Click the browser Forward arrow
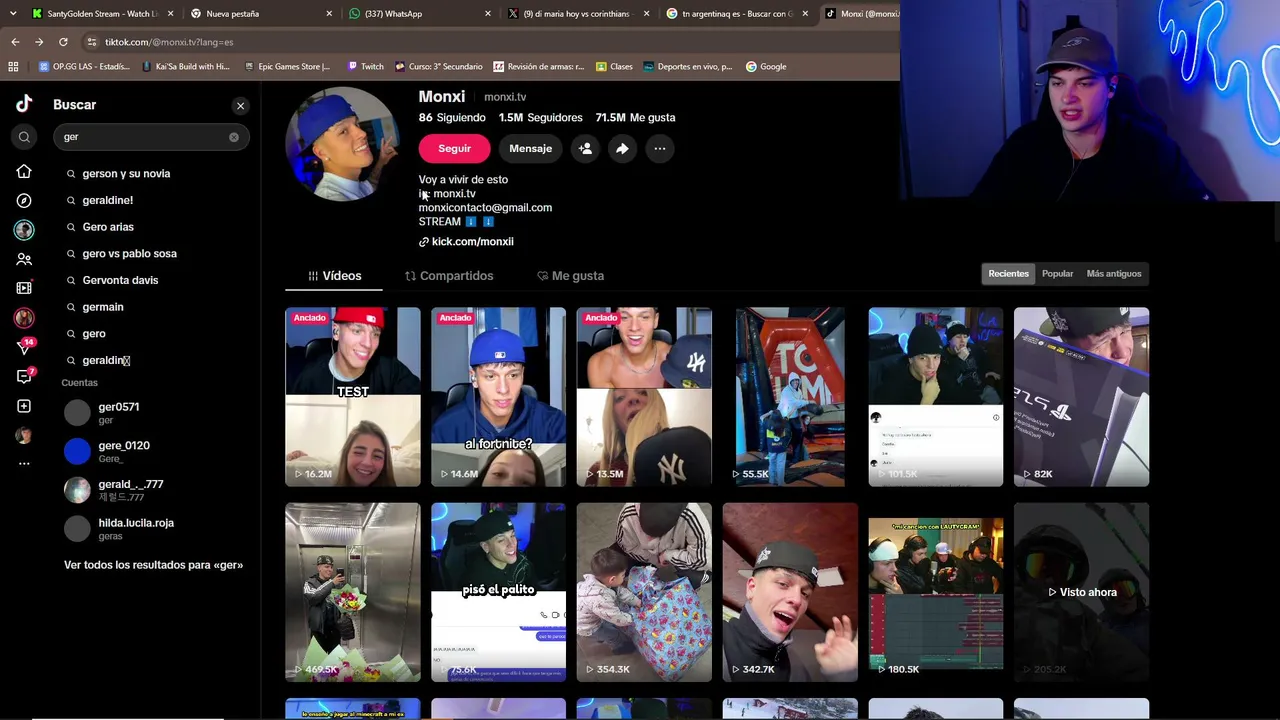 point(39,42)
